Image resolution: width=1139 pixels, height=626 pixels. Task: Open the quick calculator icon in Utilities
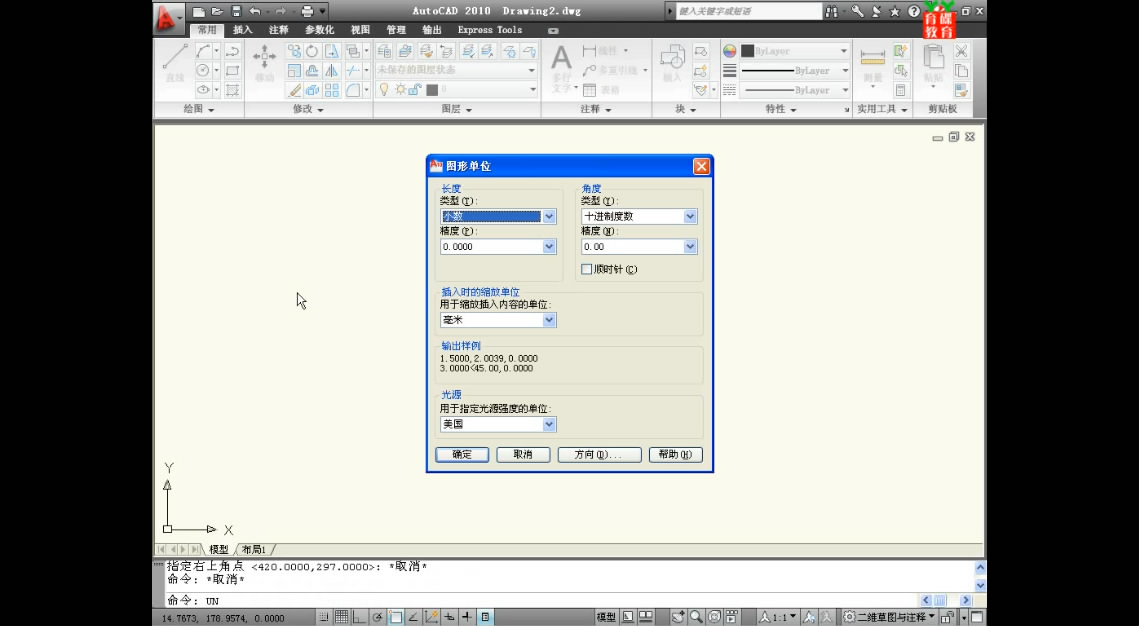pyautogui.click(x=901, y=90)
